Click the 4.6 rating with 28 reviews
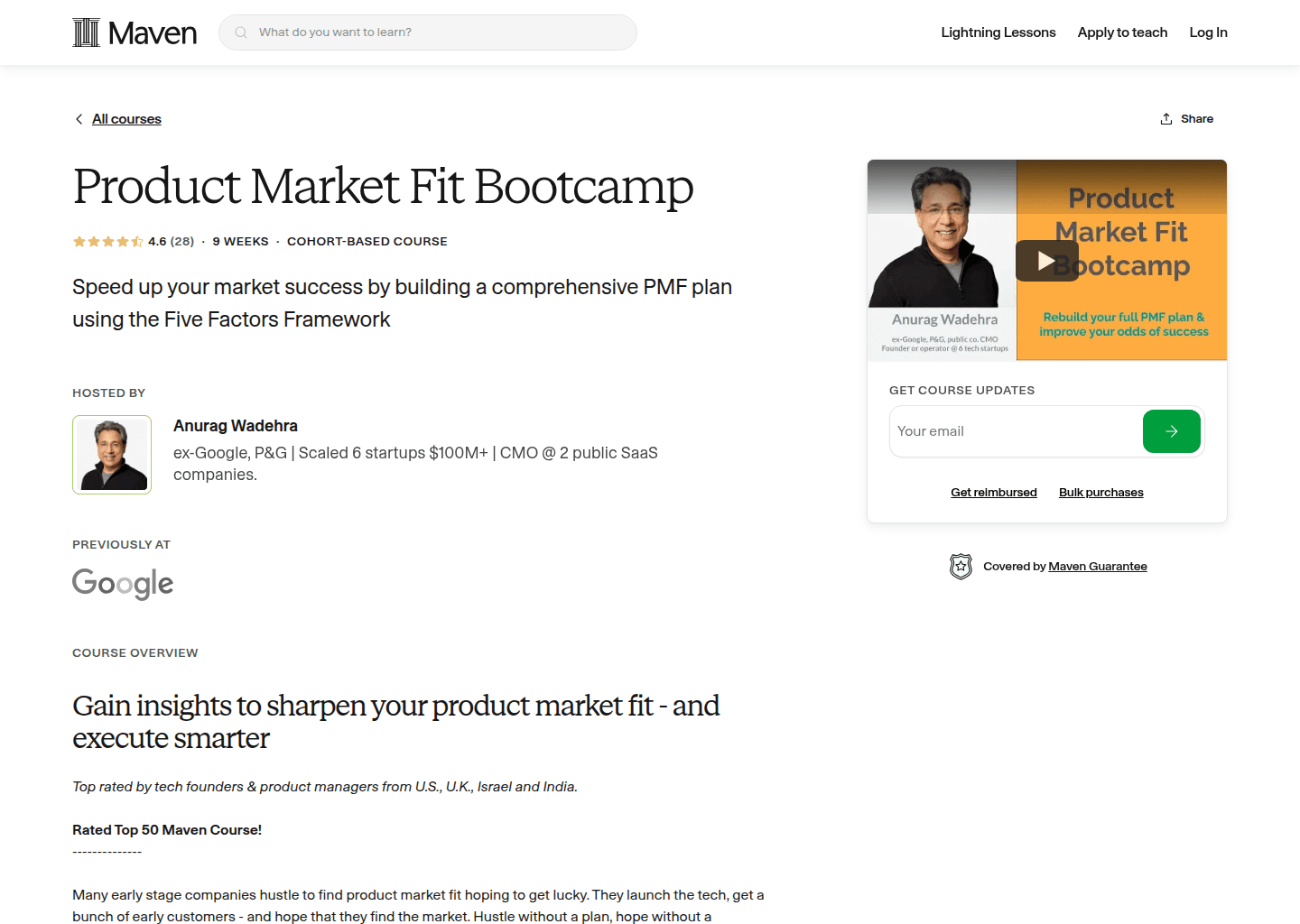This screenshot has width=1300, height=924. click(x=171, y=241)
